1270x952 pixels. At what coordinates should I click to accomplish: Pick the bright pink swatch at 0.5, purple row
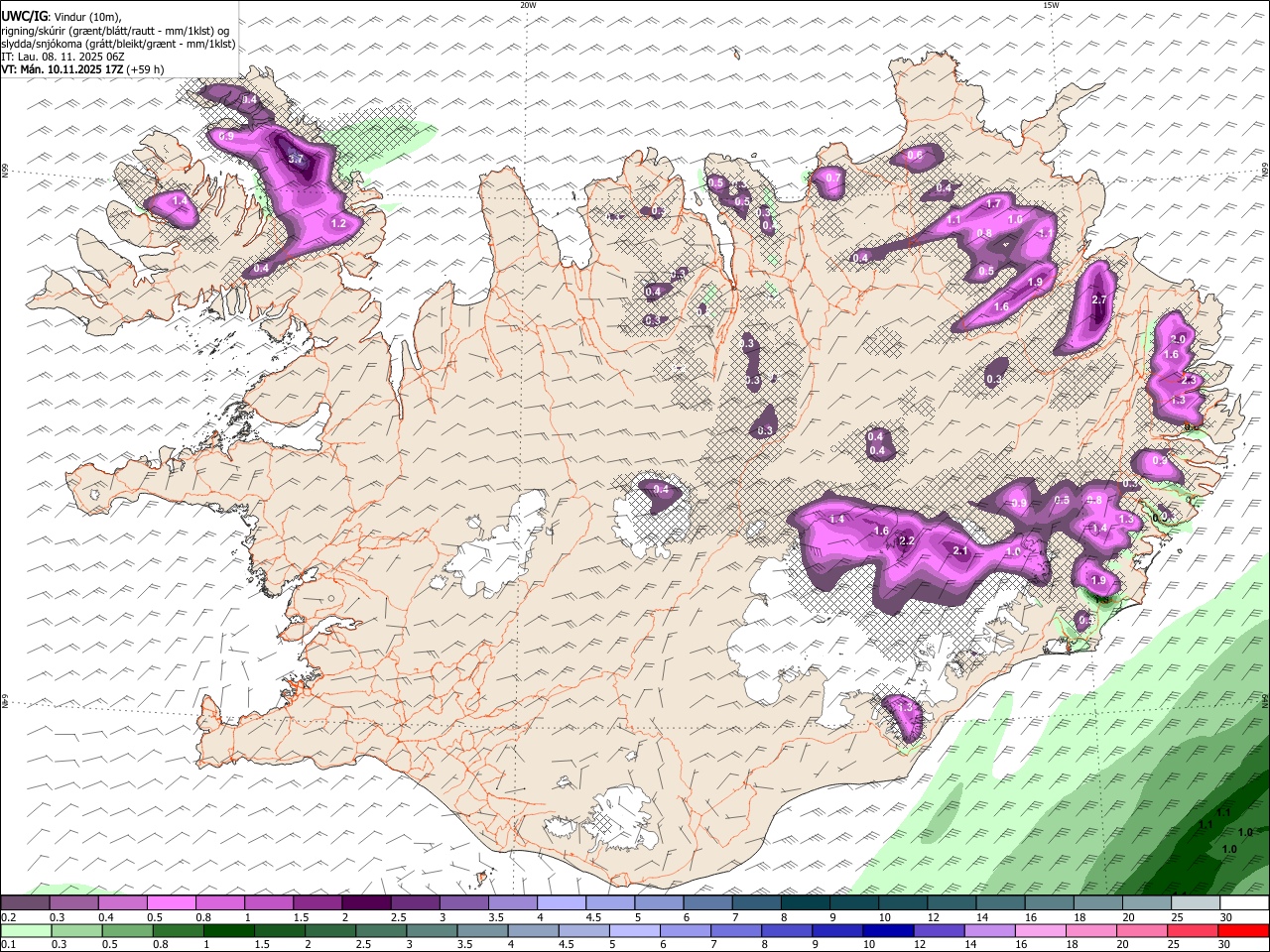coord(171,903)
